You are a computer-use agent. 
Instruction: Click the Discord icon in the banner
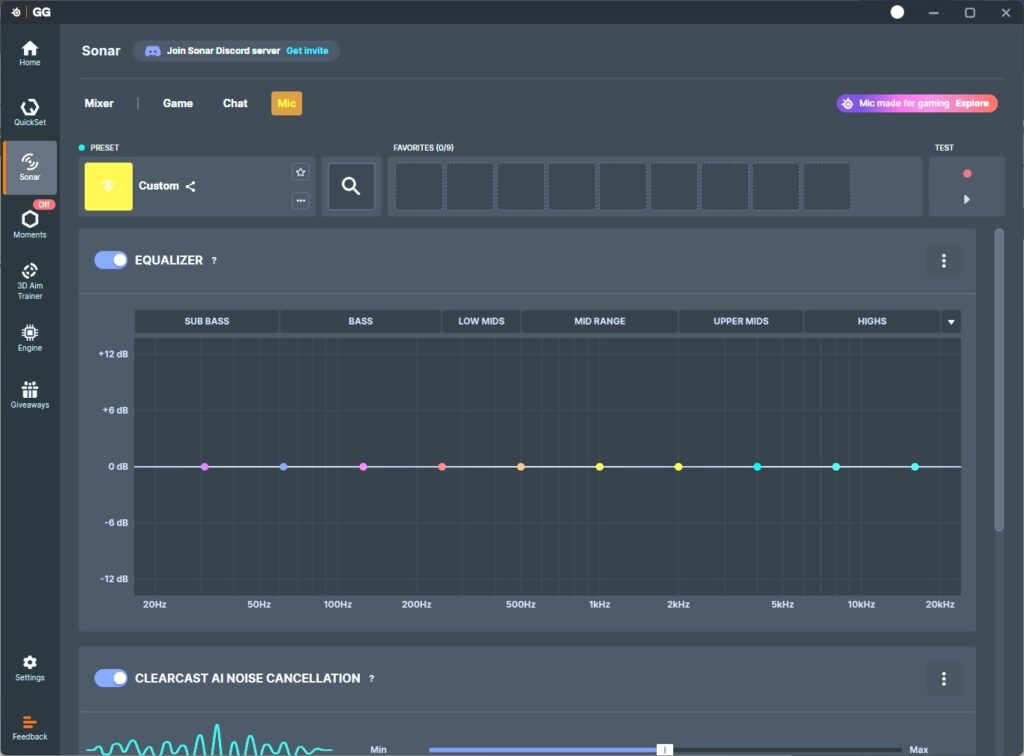[152, 51]
